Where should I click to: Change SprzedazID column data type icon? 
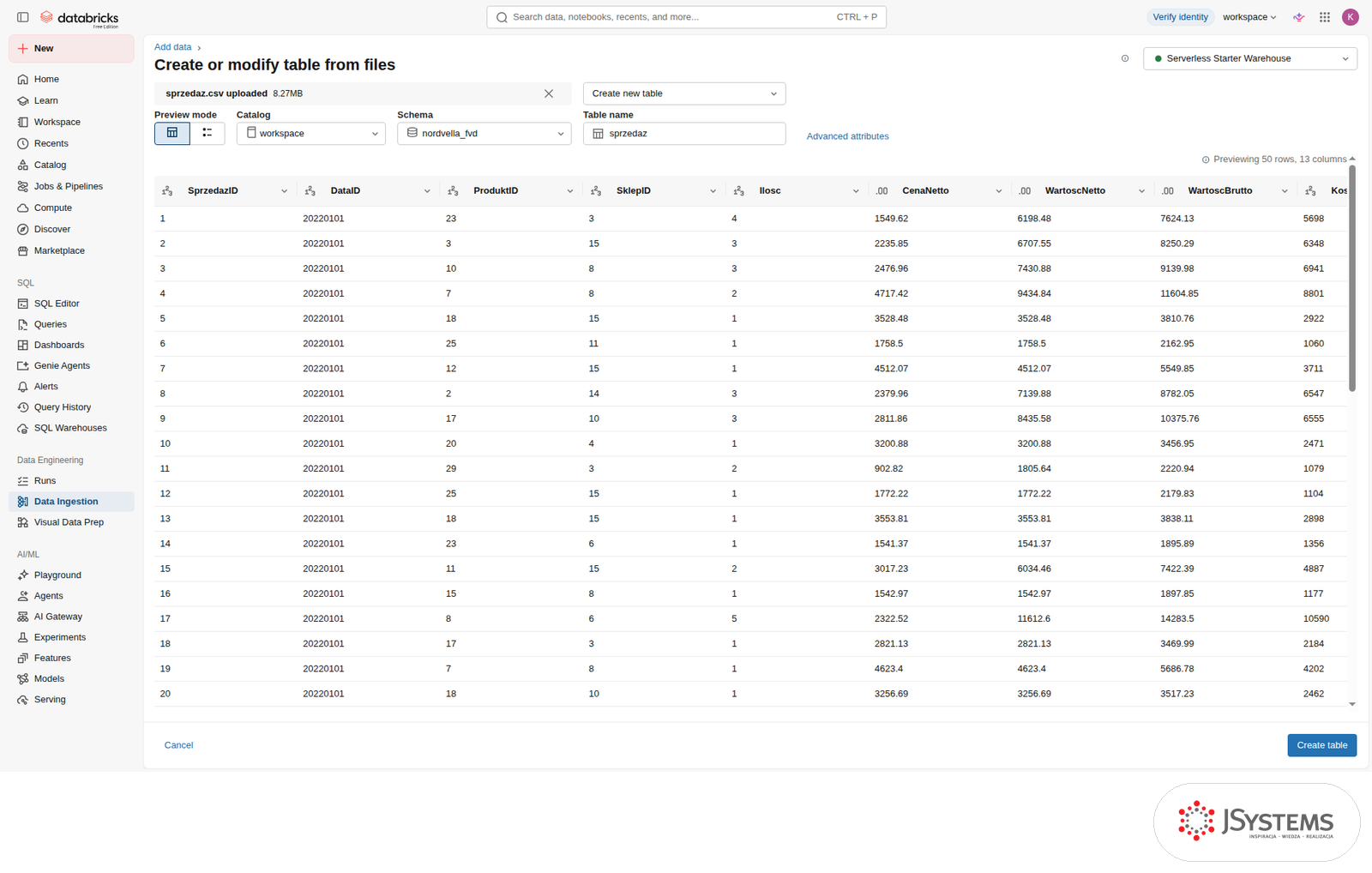coord(167,191)
